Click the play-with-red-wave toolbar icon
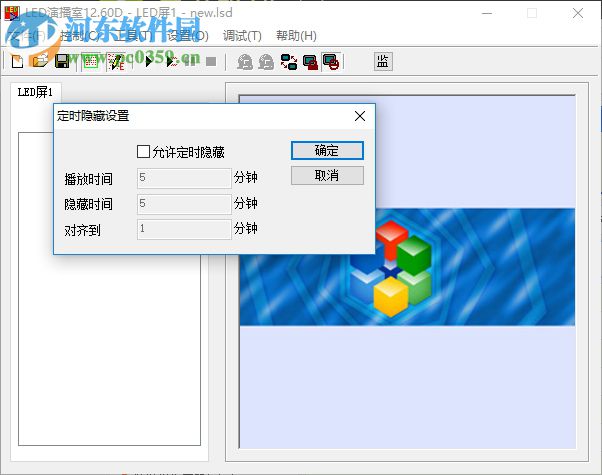Image resolution: width=602 pixels, height=475 pixels. (172, 61)
